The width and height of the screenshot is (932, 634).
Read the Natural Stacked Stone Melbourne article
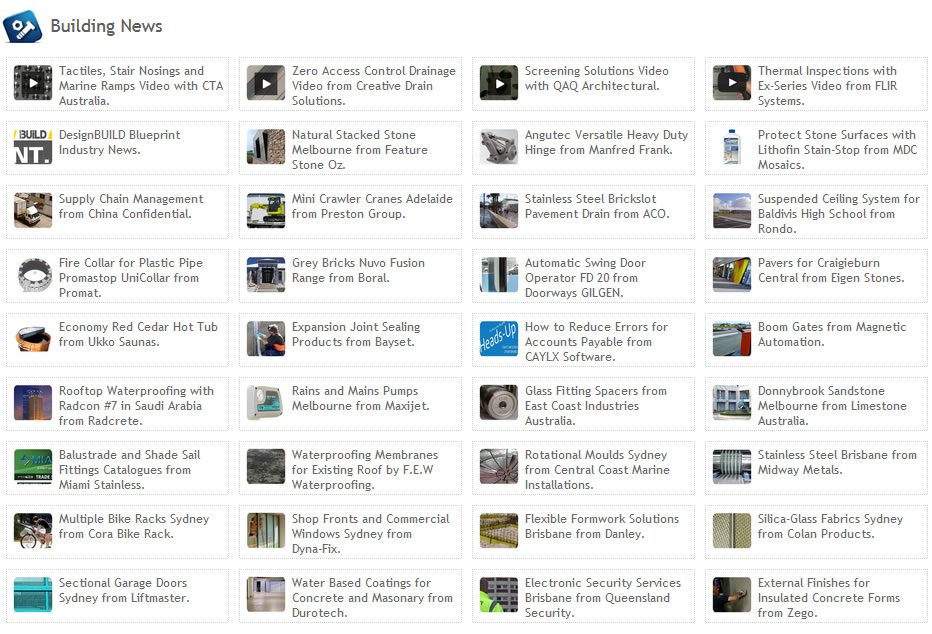360,150
